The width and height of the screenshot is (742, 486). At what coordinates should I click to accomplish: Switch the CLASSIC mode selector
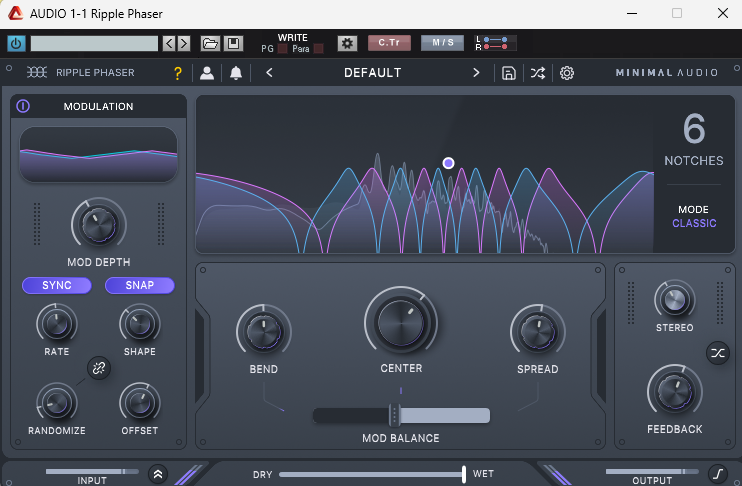tap(694, 223)
